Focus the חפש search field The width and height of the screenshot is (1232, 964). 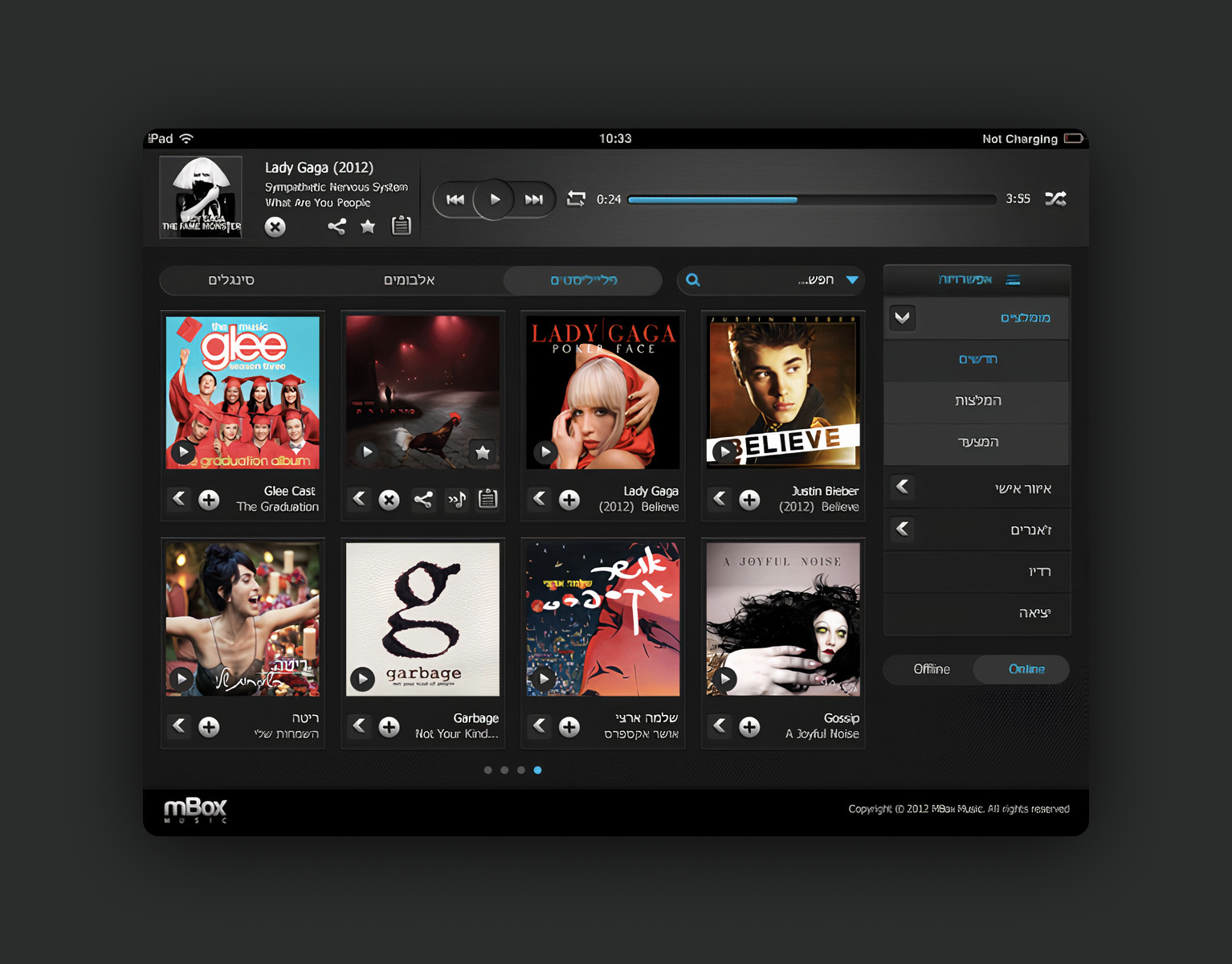tap(771, 280)
